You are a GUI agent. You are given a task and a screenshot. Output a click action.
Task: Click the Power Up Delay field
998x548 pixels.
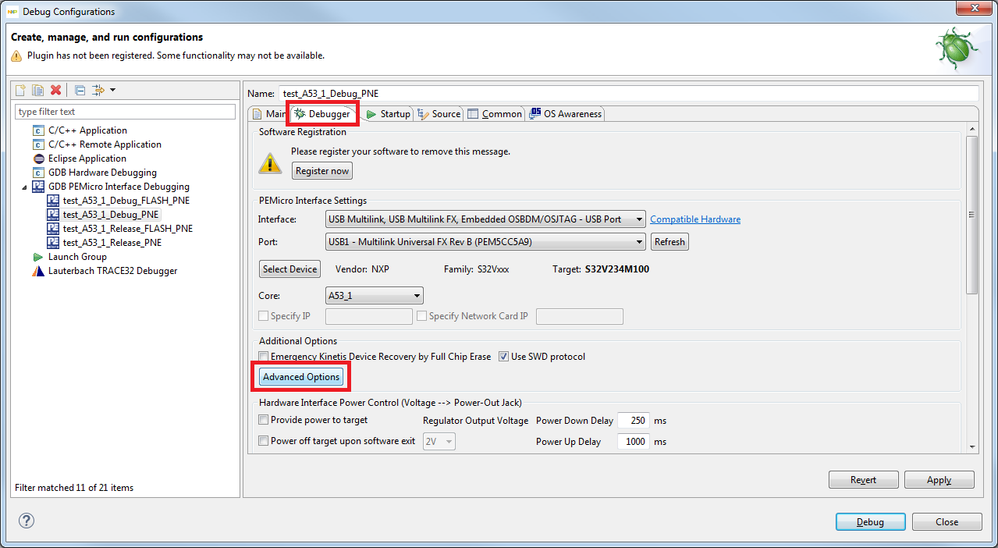click(633, 442)
